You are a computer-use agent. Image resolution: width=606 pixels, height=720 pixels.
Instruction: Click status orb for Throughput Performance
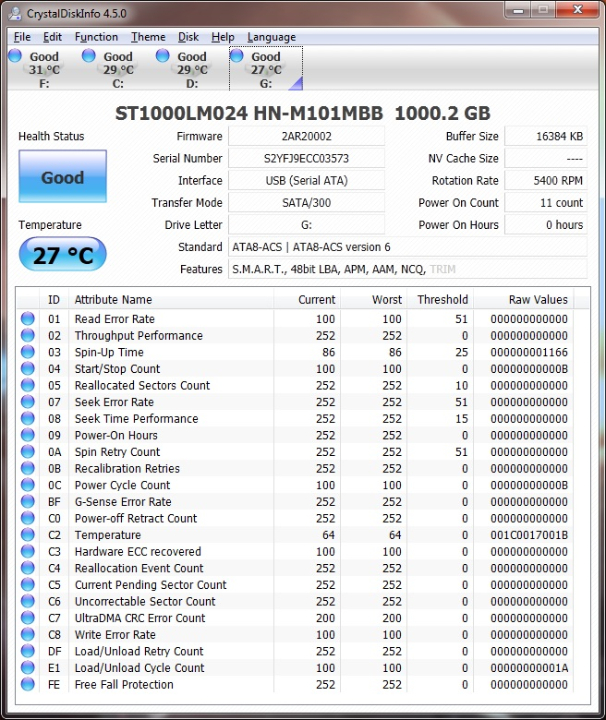point(28,335)
